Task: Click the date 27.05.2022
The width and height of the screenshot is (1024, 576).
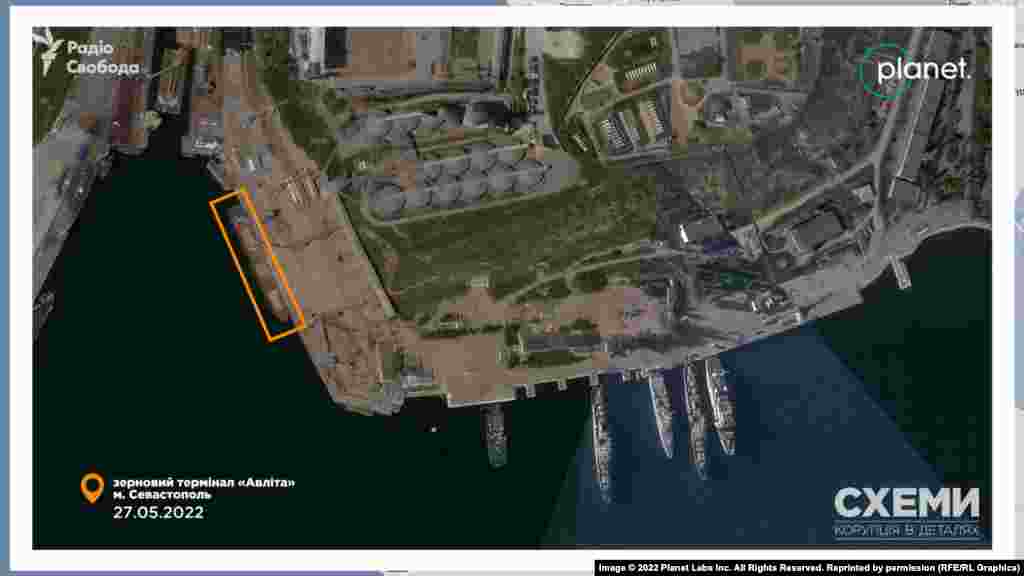Action: [158, 513]
